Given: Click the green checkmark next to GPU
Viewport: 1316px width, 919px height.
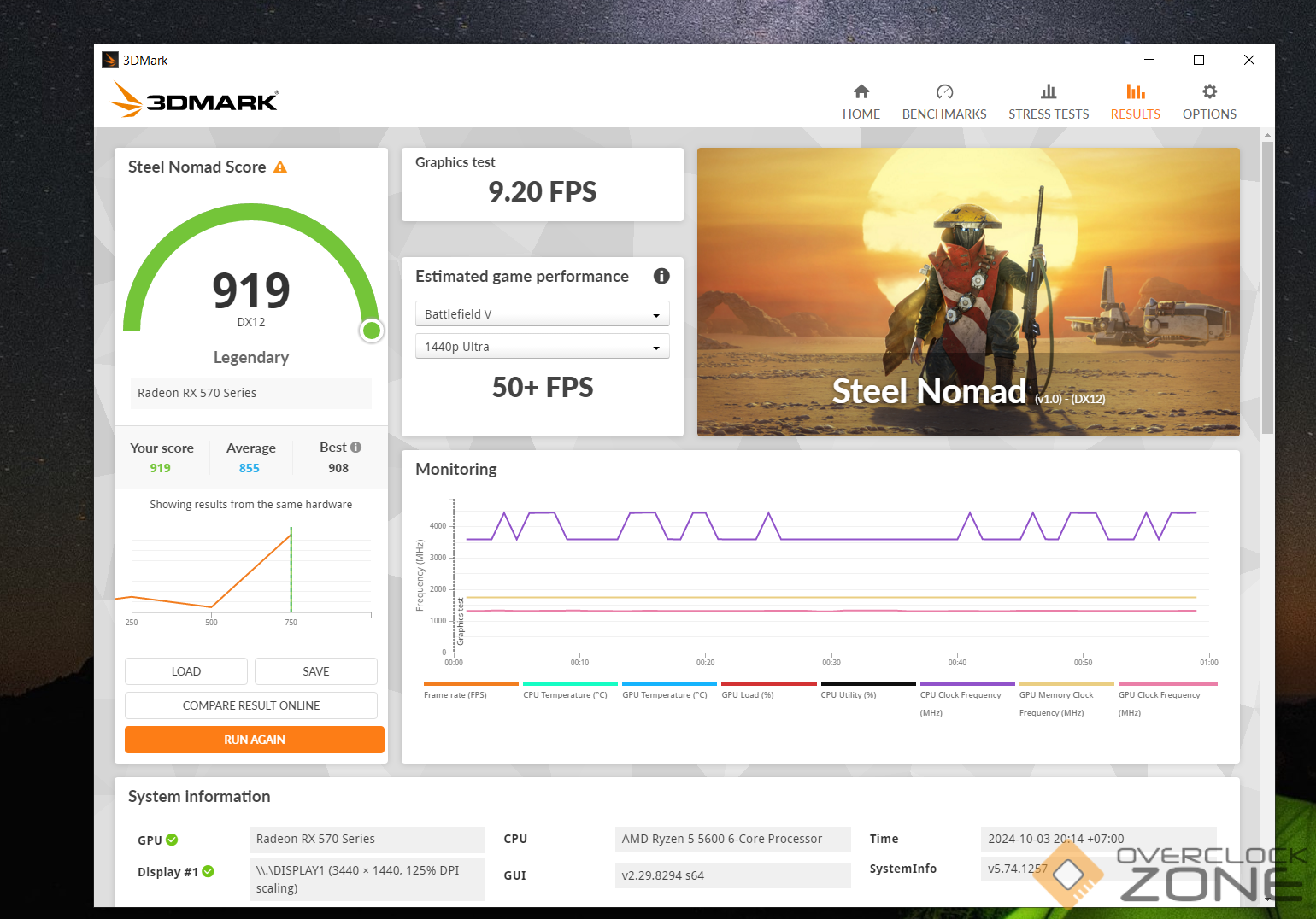Looking at the screenshot, I should pyautogui.click(x=172, y=840).
